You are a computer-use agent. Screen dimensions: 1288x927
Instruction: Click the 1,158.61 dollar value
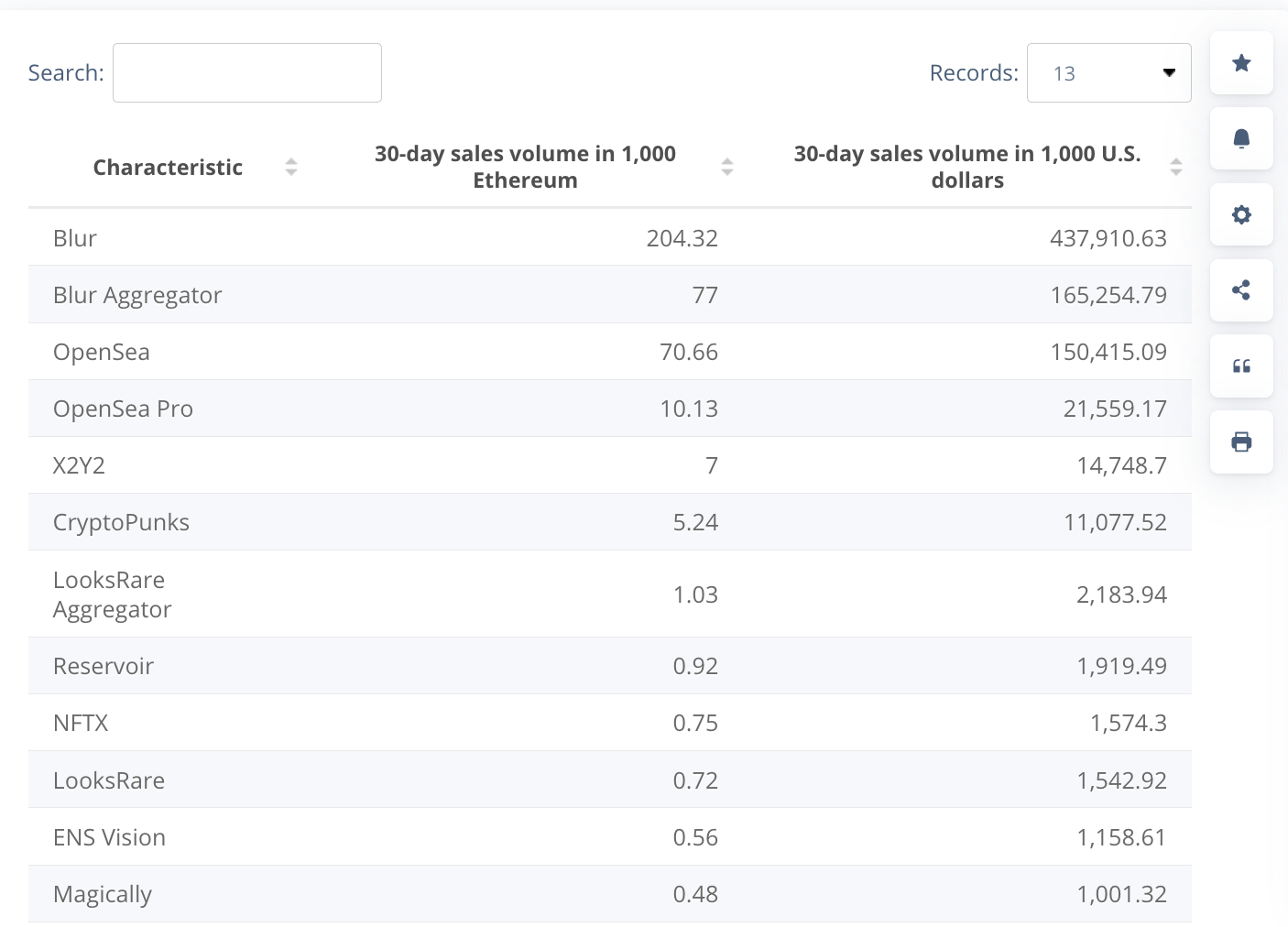tap(1121, 837)
